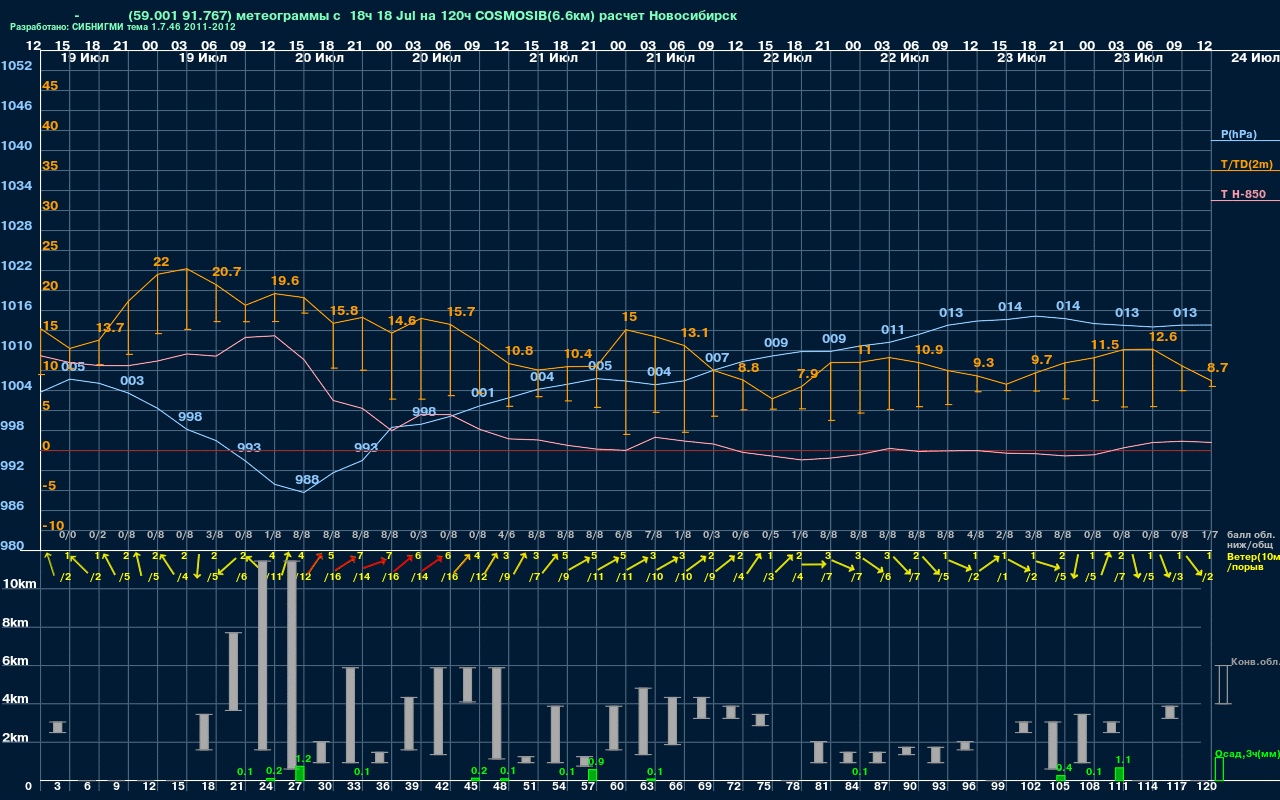The image size is (1280, 800).
Task: Click the Разработано: СИБНИГМИ credit line
Action: click(x=123, y=27)
